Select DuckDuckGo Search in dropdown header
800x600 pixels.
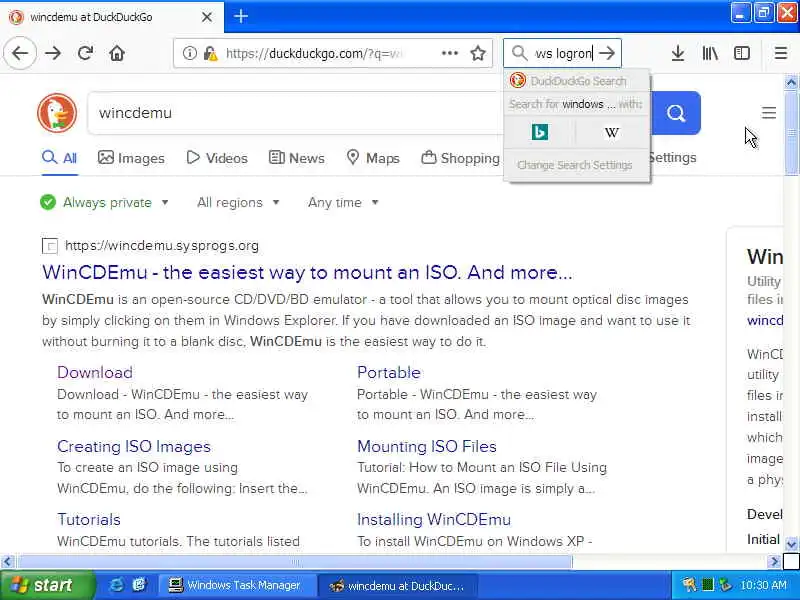point(577,81)
